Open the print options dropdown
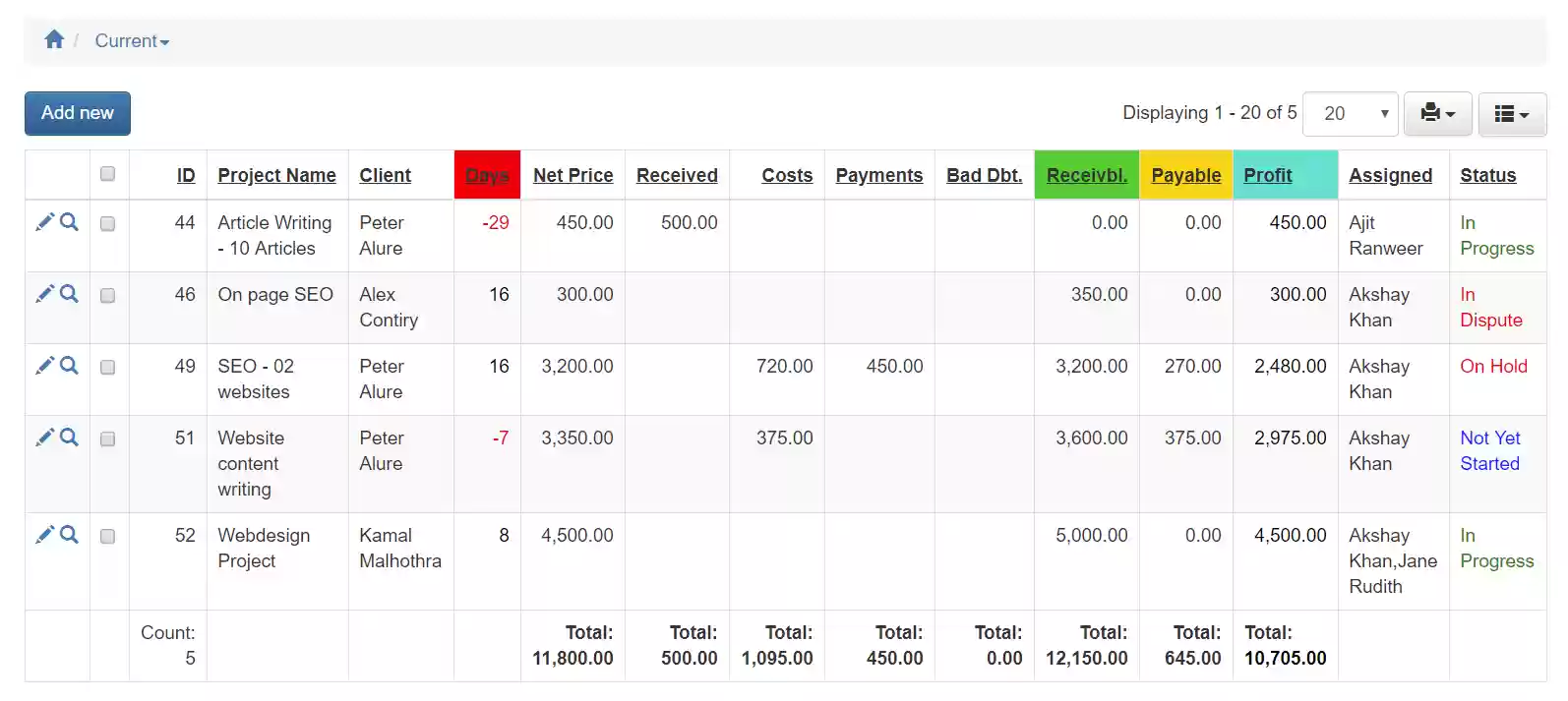The image size is (1568, 701). click(1437, 114)
